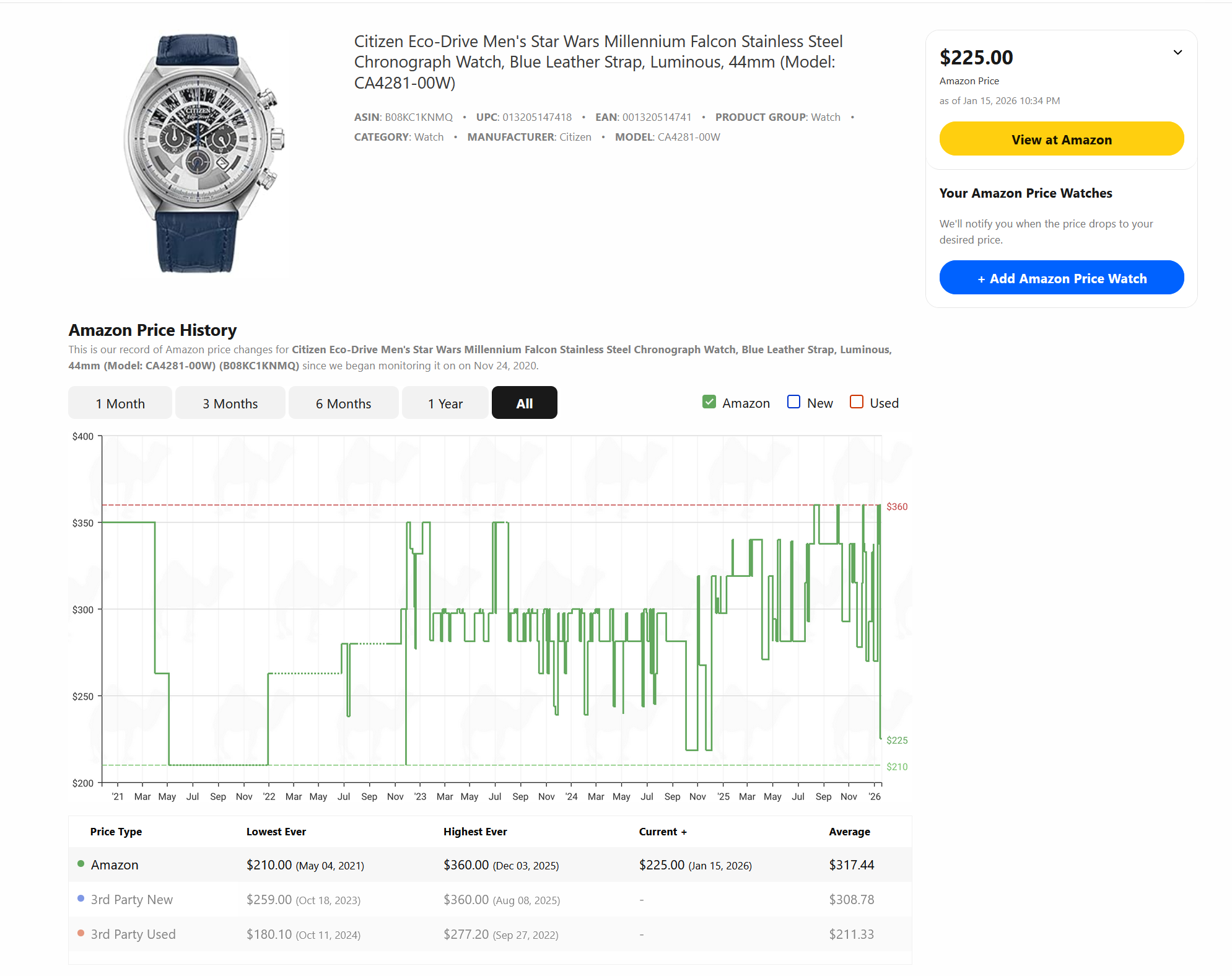Click the red 3rd Party Used dot
Image resolution: width=1232 pixels, height=976 pixels.
[81, 933]
